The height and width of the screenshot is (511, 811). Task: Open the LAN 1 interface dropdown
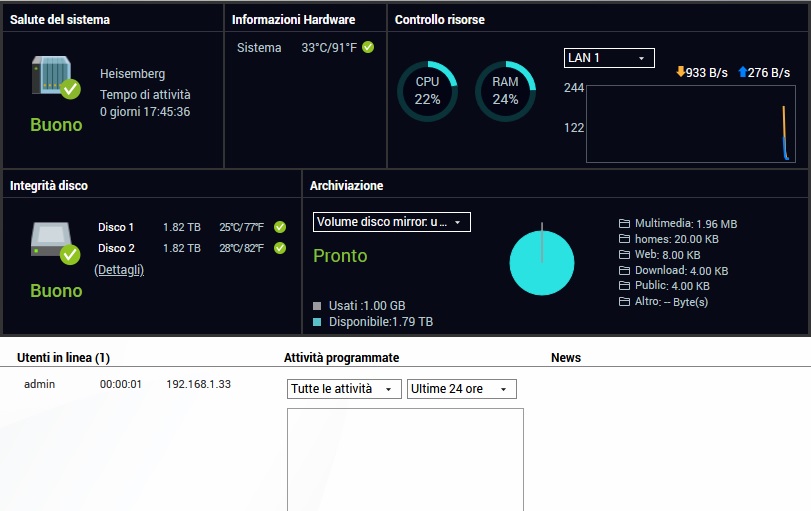point(609,58)
